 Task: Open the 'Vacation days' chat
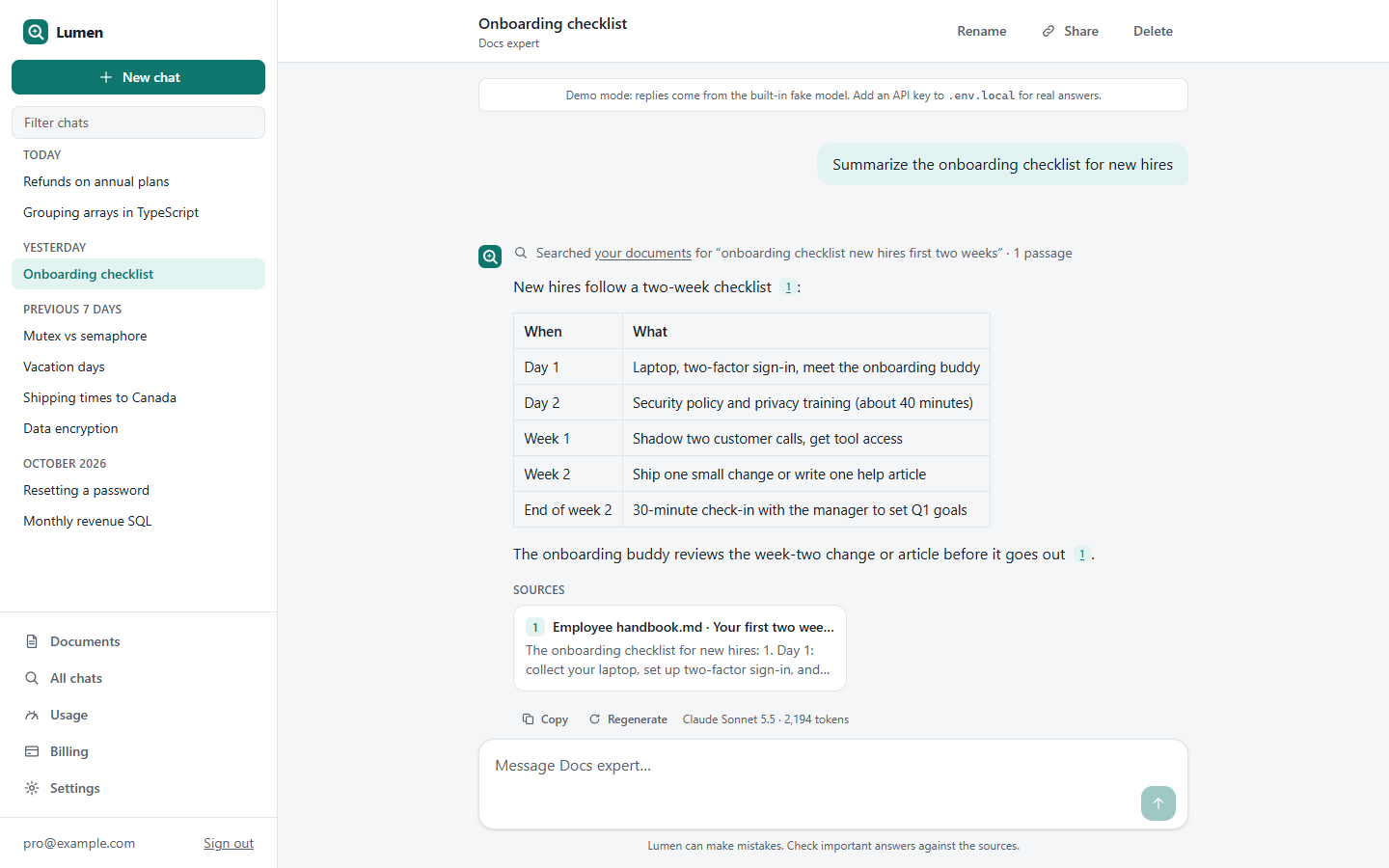pos(138,366)
